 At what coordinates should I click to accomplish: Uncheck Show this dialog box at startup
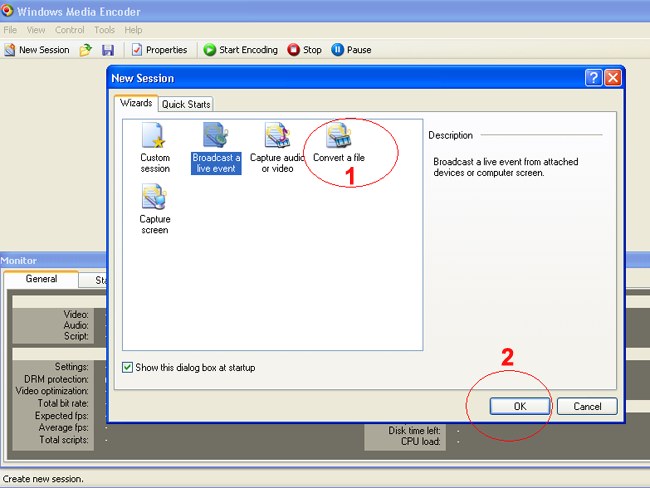coord(127,367)
